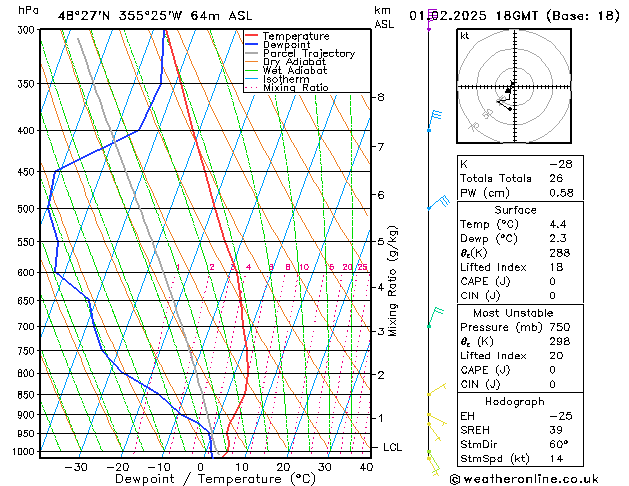Click the wind barb at 500 hPa
The width and height of the screenshot is (629, 486).
(438, 202)
